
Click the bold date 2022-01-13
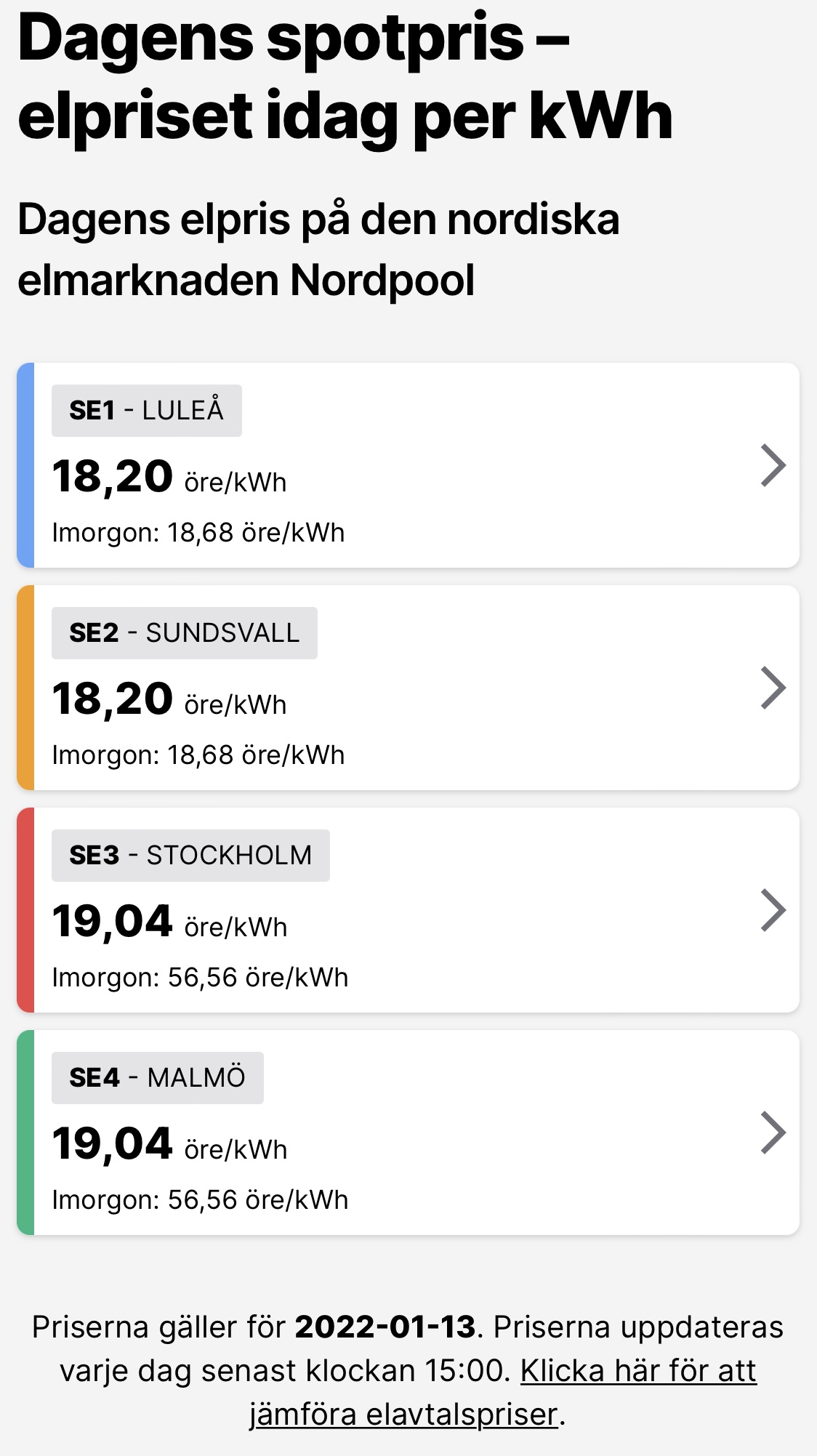pyautogui.click(x=385, y=1327)
